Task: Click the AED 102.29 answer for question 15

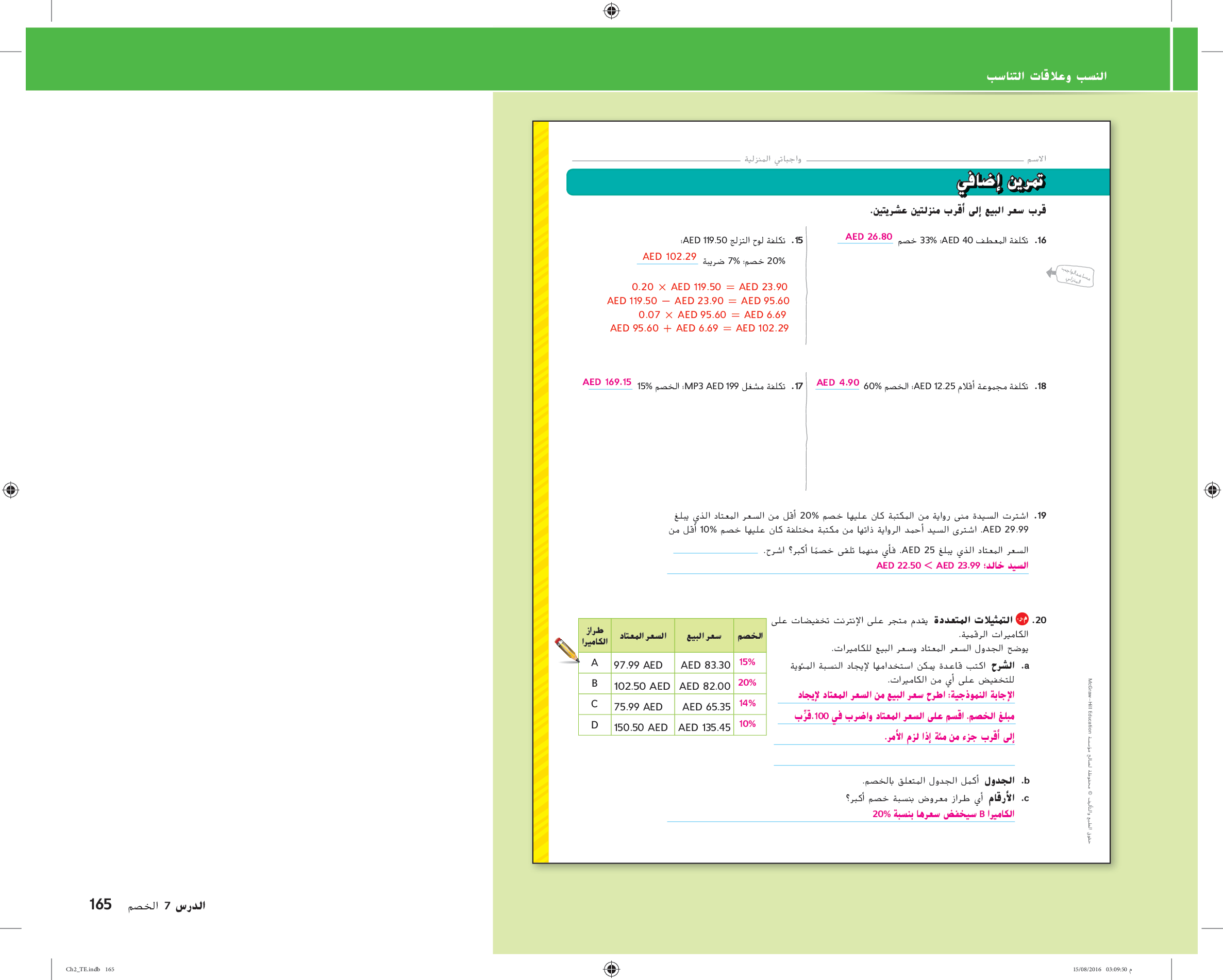Action: (x=669, y=257)
